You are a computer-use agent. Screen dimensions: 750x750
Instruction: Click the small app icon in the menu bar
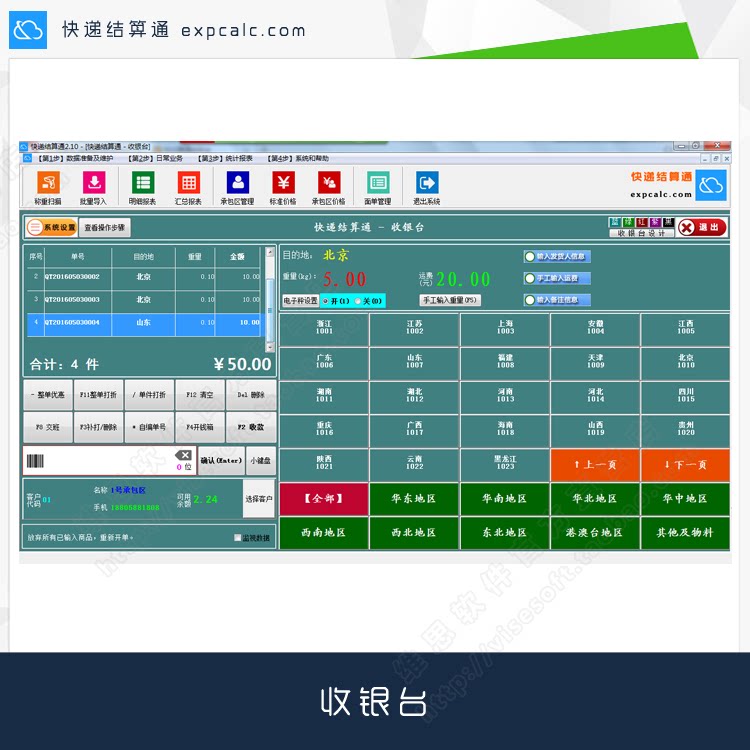[27, 158]
